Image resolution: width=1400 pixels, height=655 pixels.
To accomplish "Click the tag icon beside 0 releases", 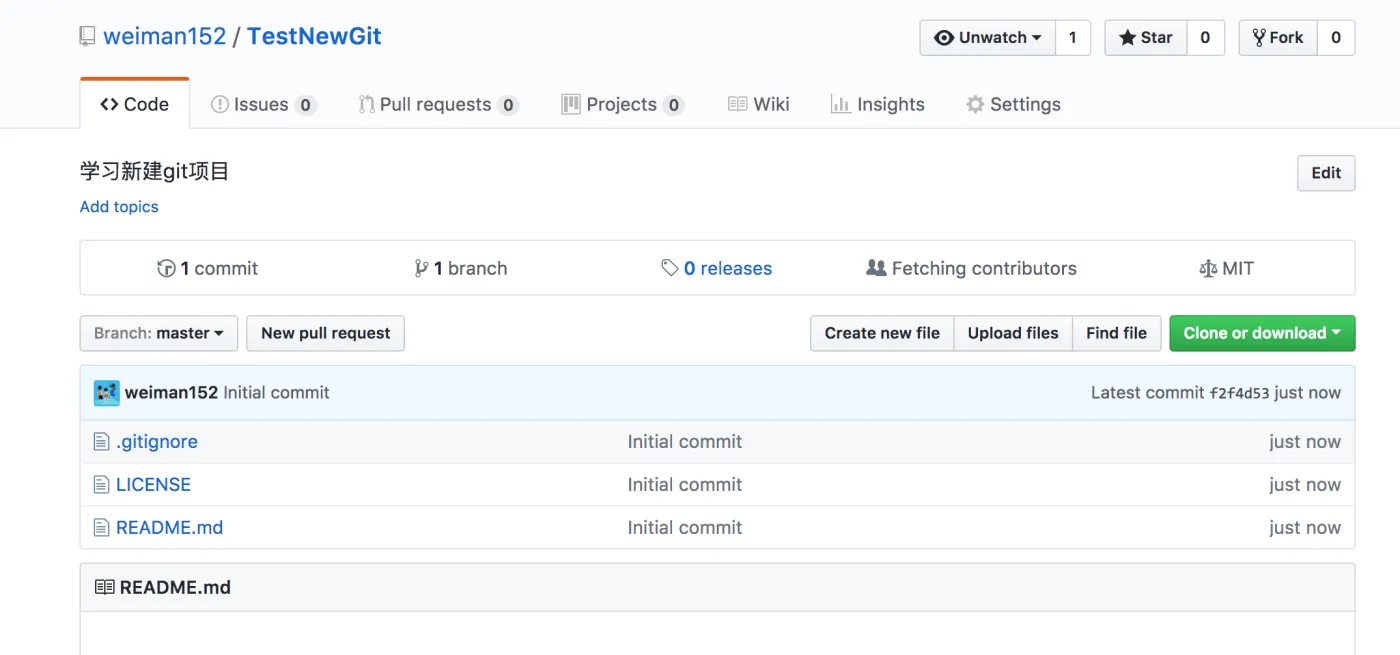I will point(670,268).
